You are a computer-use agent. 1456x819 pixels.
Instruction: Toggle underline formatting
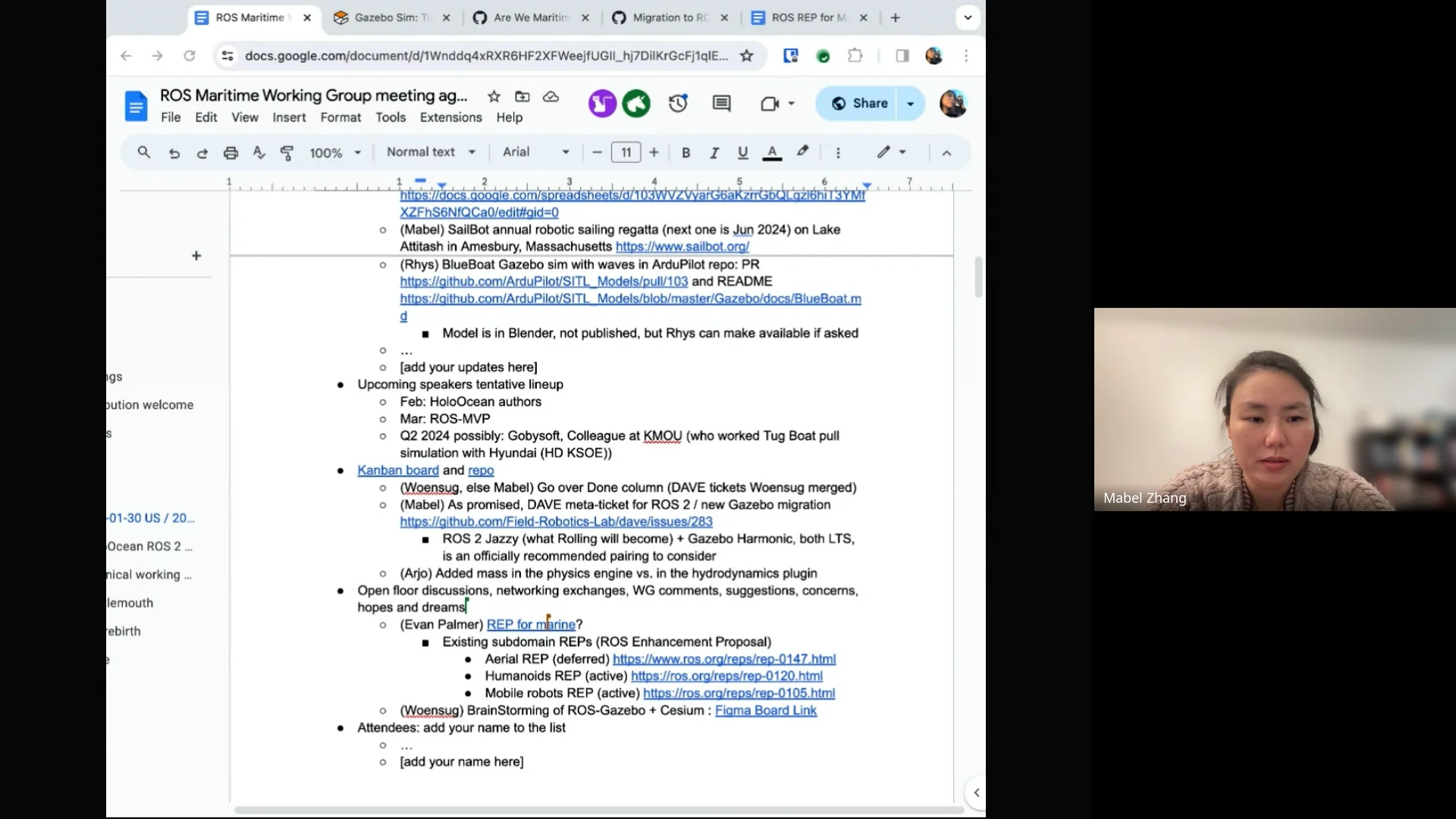click(x=742, y=152)
